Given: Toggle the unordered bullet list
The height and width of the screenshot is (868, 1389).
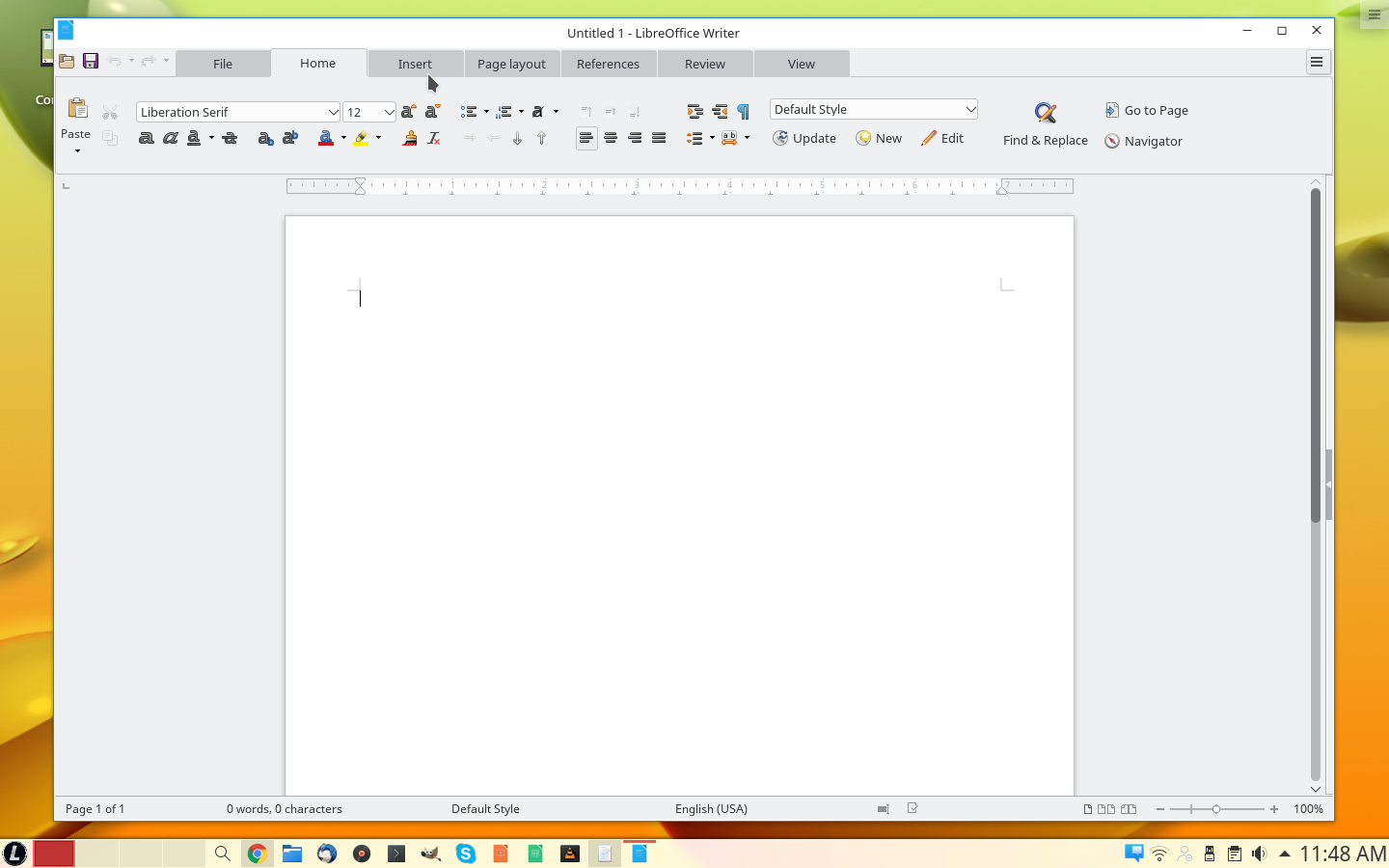Looking at the screenshot, I should (x=469, y=111).
